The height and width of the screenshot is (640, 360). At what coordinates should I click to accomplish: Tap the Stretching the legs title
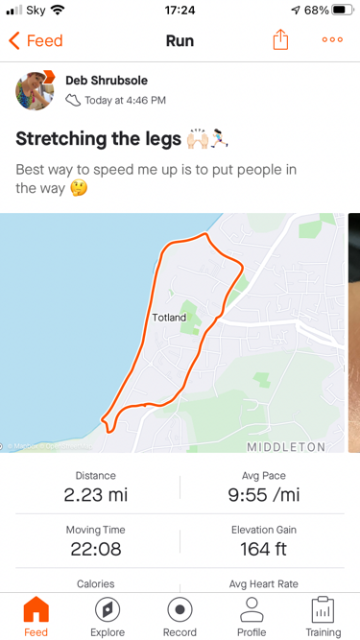click(98, 139)
